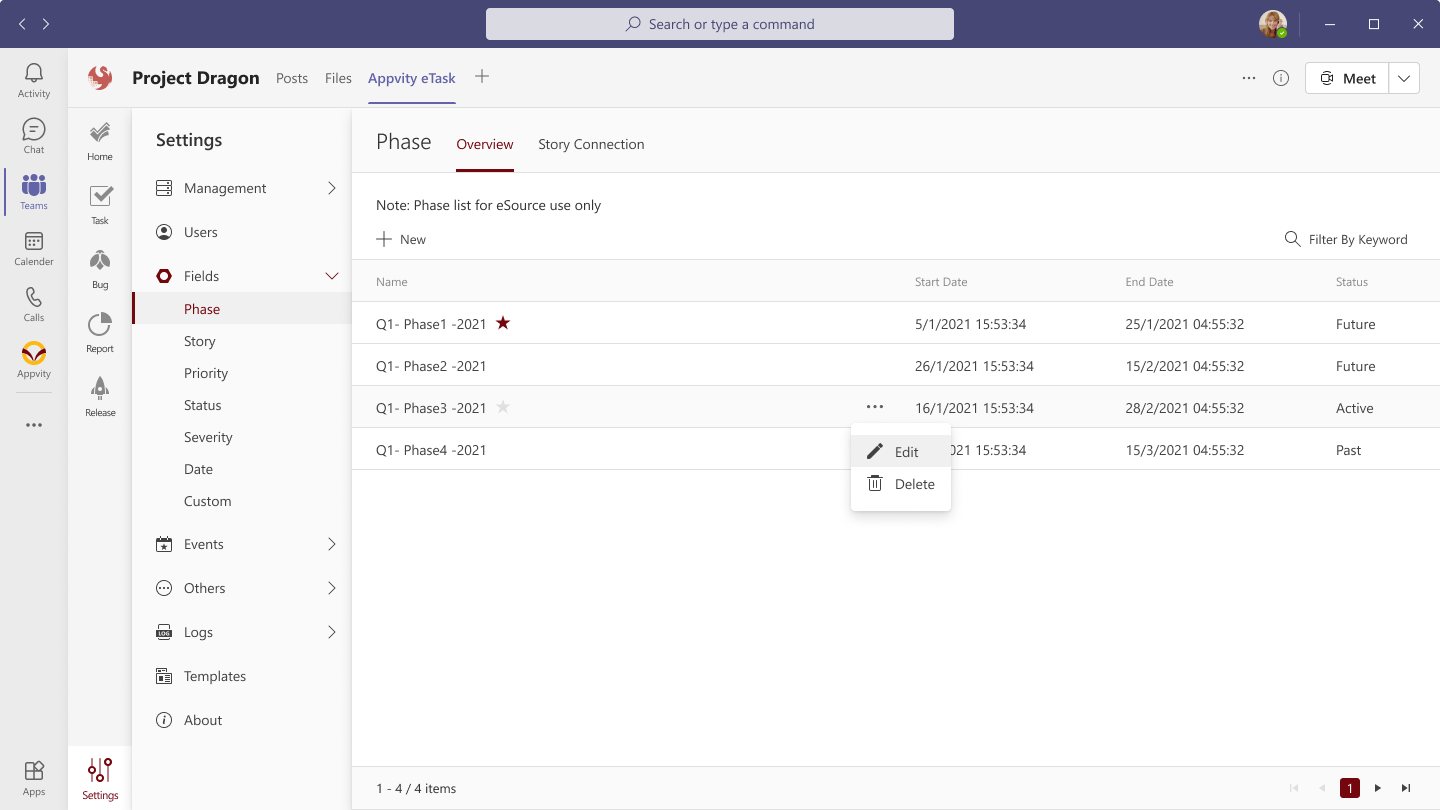Expand the Management settings section
The image size is (1440, 810).
pyautogui.click(x=332, y=188)
